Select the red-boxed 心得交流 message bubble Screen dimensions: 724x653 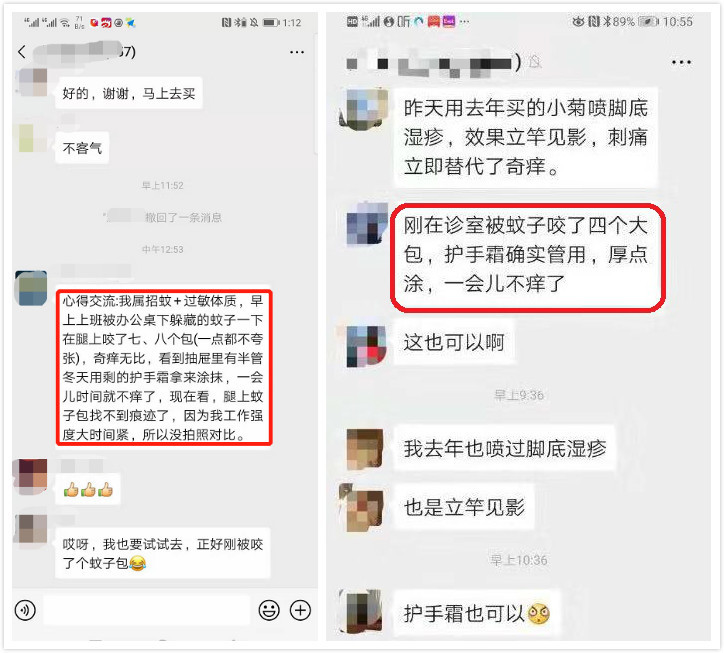[x=164, y=368]
